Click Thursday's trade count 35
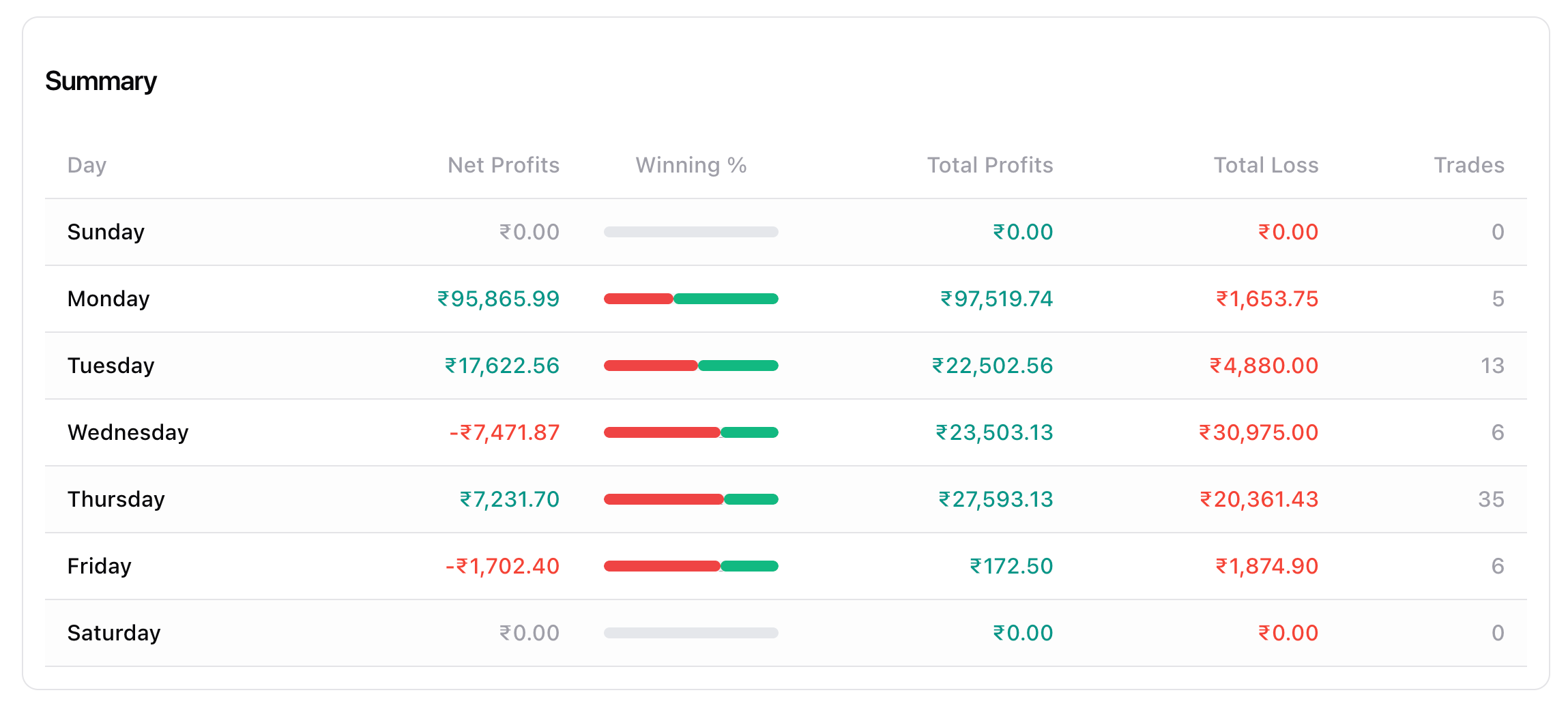This screenshot has width=1568, height=712. [x=1491, y=499]
